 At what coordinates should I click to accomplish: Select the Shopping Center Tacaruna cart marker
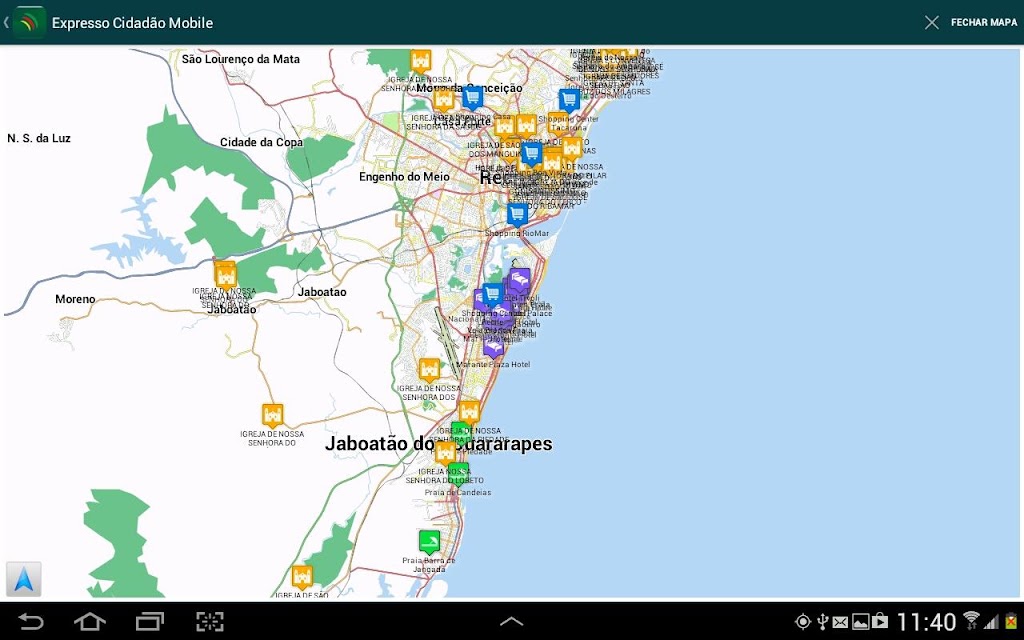coord(569,101)
